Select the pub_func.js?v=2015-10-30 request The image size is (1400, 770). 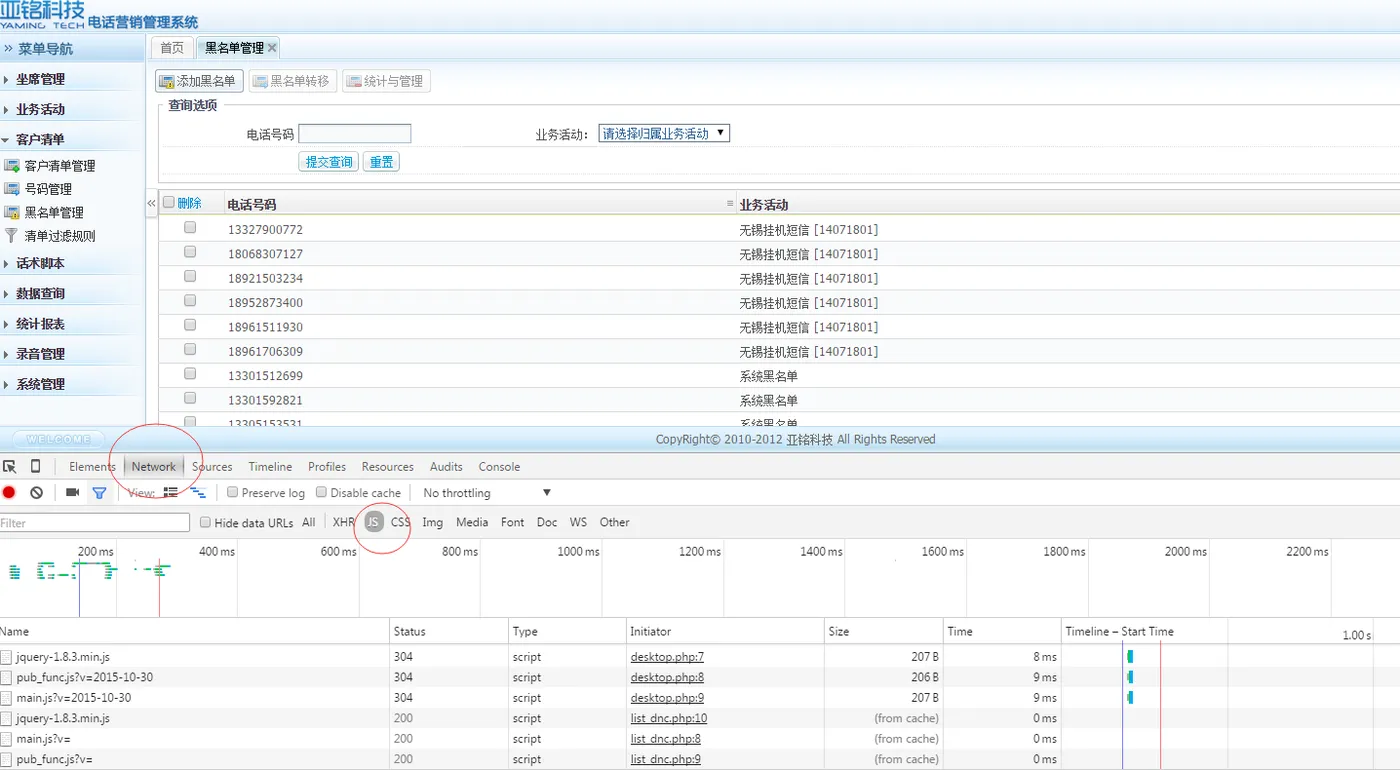pyautogui.click(x=85, y=677)
